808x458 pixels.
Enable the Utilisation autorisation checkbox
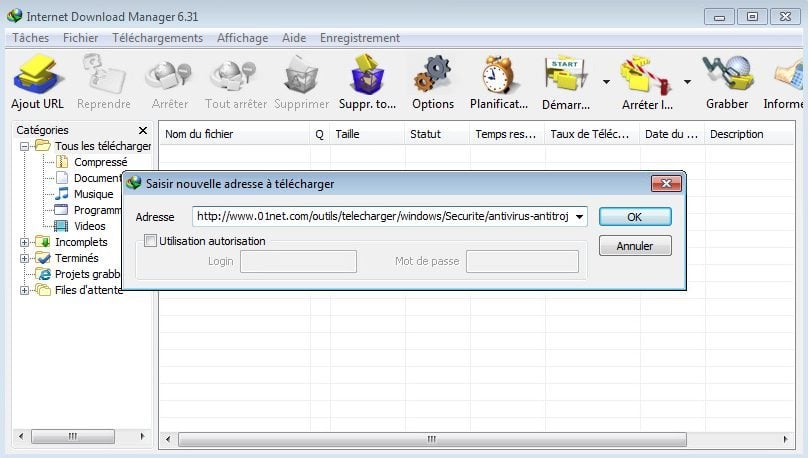(150, 241)
